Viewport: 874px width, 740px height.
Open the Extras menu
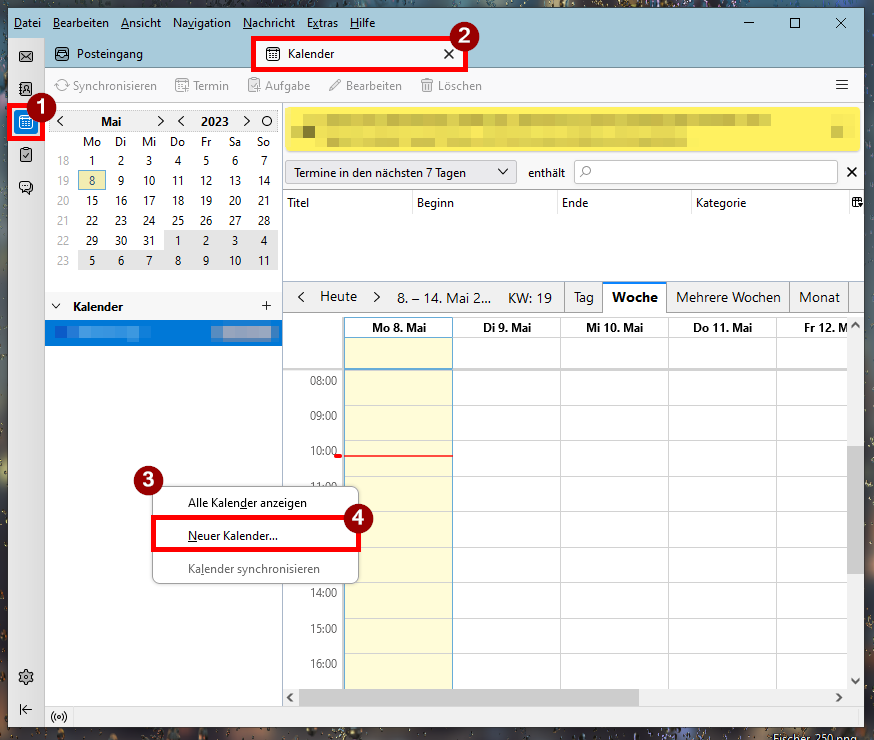pyautogui.click(x=322, y=23)
